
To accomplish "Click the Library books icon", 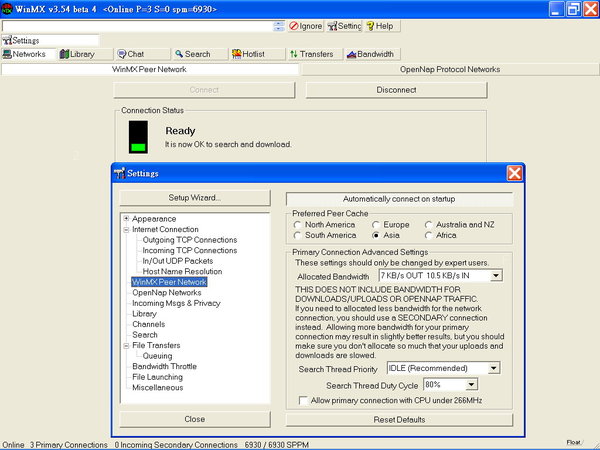I will (64, 54).
